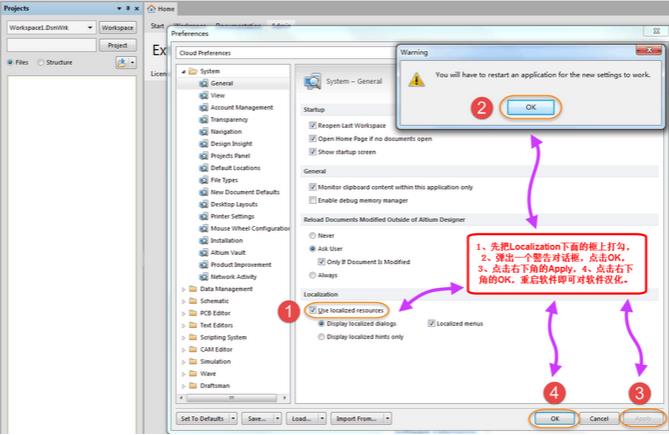Expand the Data Management tree node
The height and width of the screenshot is (435, 669).
pos(183,289)
